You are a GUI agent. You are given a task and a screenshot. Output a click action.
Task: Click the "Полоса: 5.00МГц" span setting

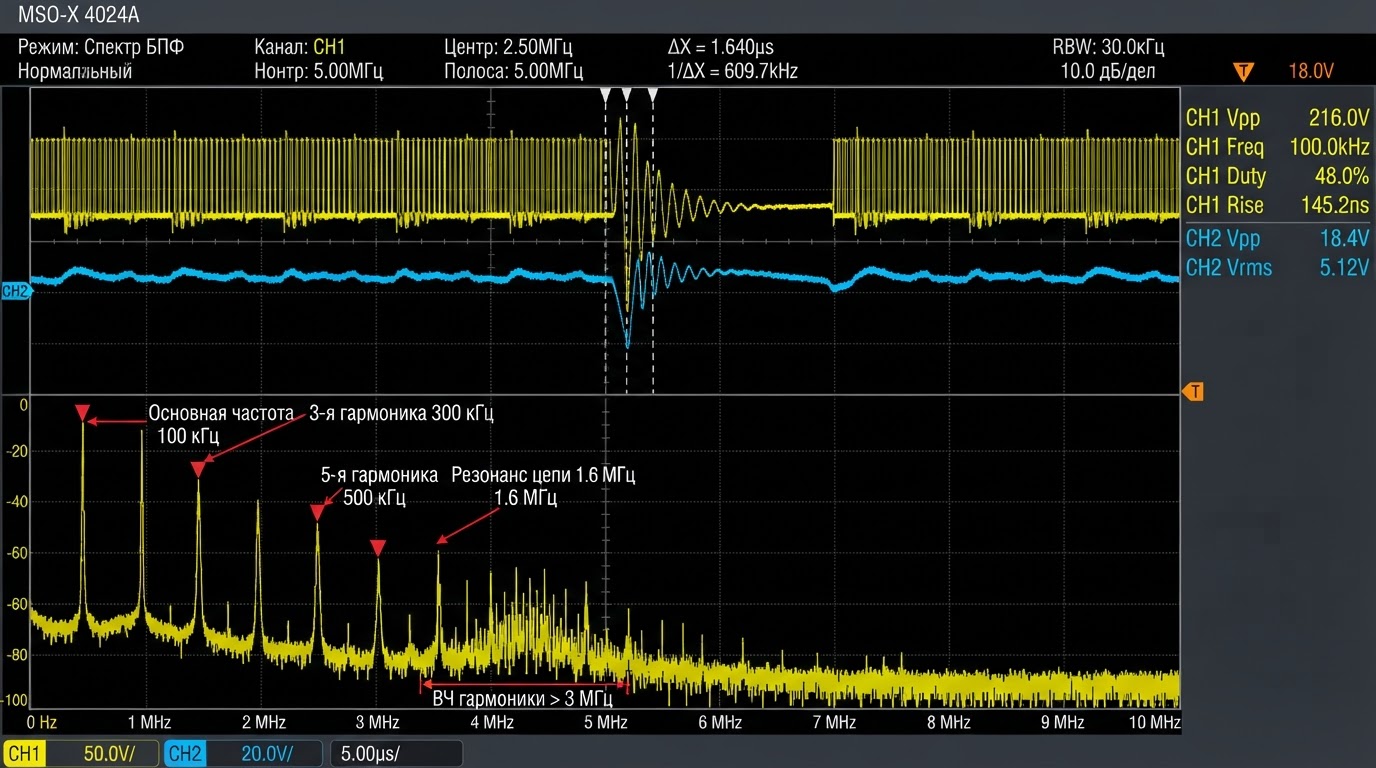tap(513, 71)
